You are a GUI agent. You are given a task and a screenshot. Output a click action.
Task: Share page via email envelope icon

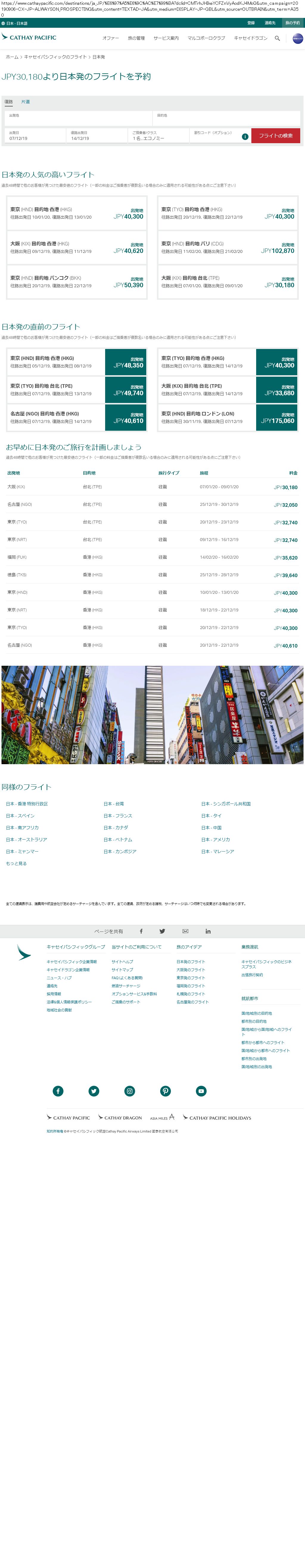pos(185,931)
